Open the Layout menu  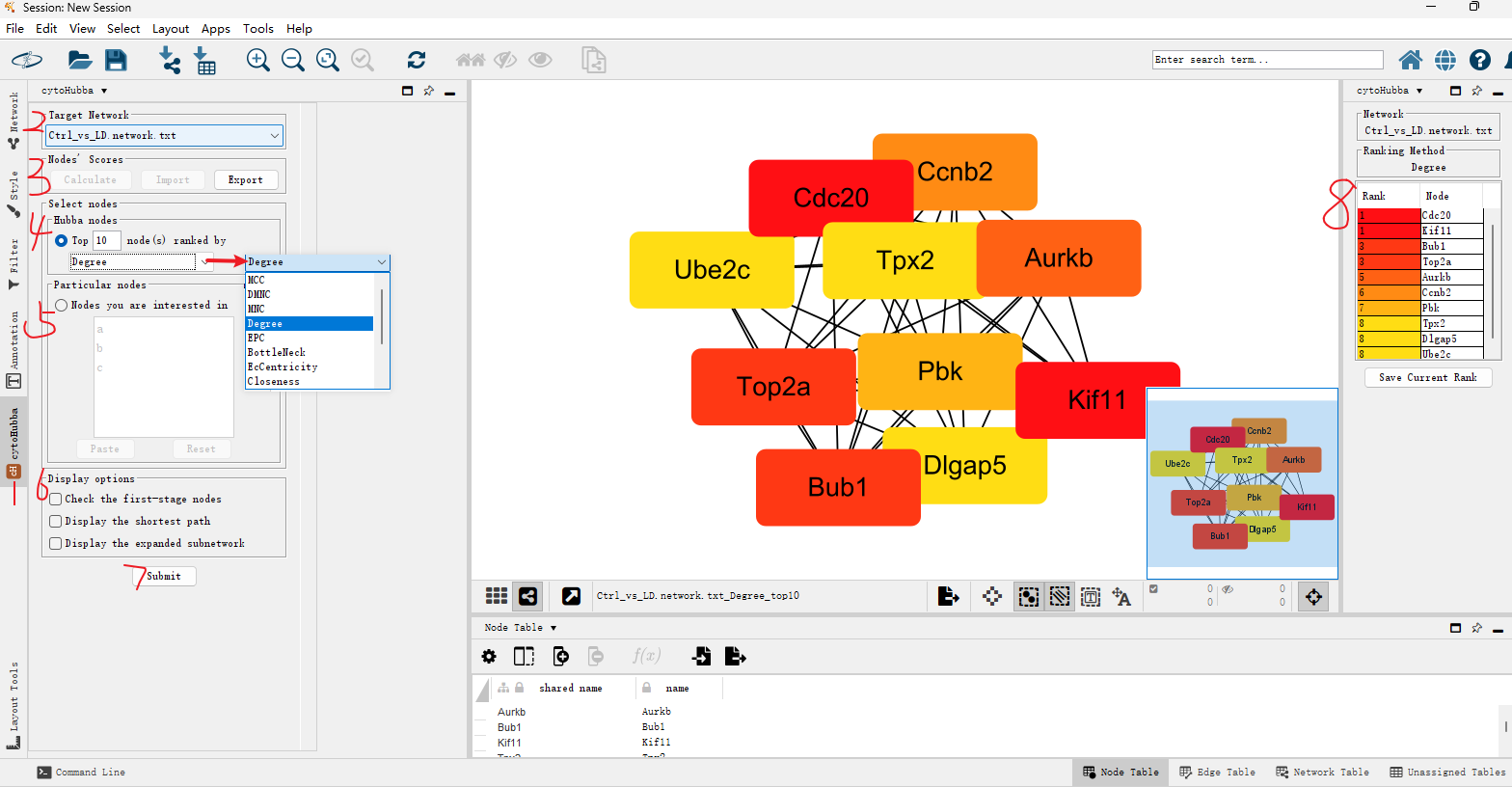point(170,29)
